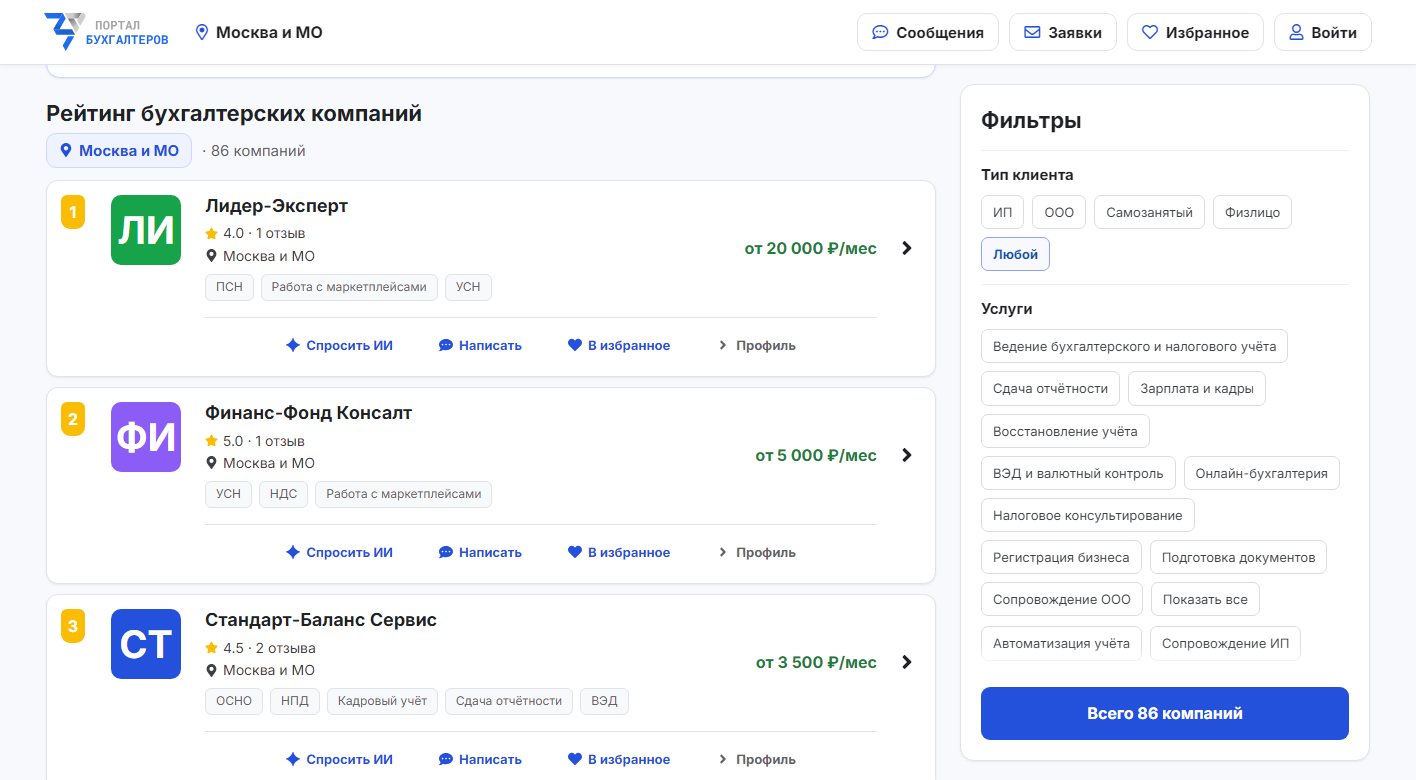Click the Всего 86 компаний button
The height and width of the screenshot is (780, 1416).
[1165, 713]
